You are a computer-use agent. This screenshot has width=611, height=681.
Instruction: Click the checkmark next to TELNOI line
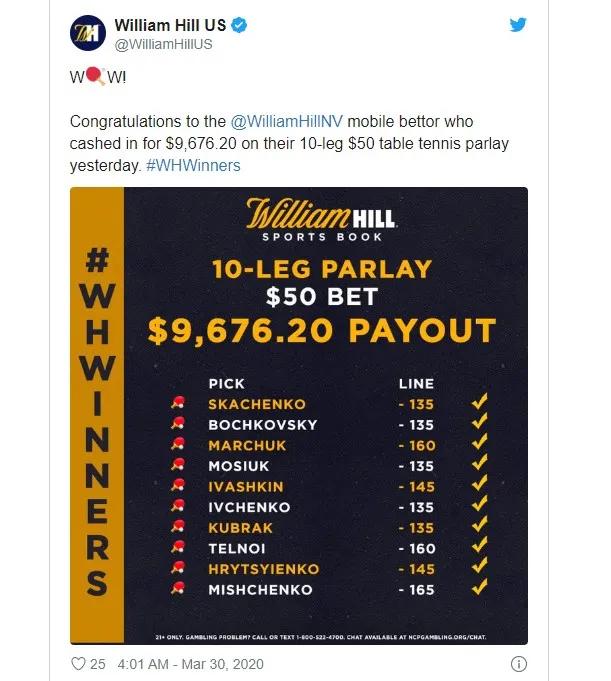point(479,545)
